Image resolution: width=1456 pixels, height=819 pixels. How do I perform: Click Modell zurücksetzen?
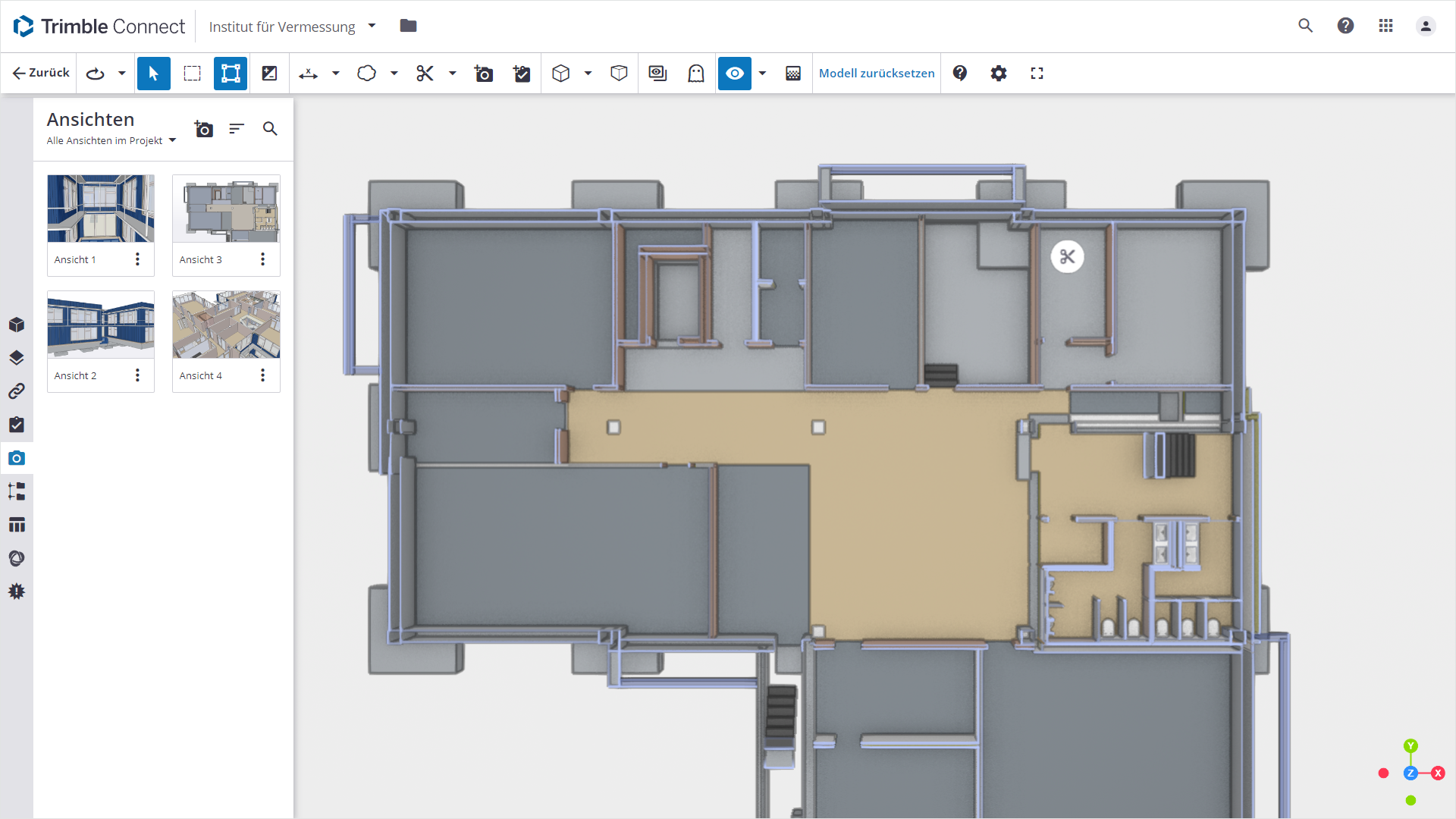(877, 74)
